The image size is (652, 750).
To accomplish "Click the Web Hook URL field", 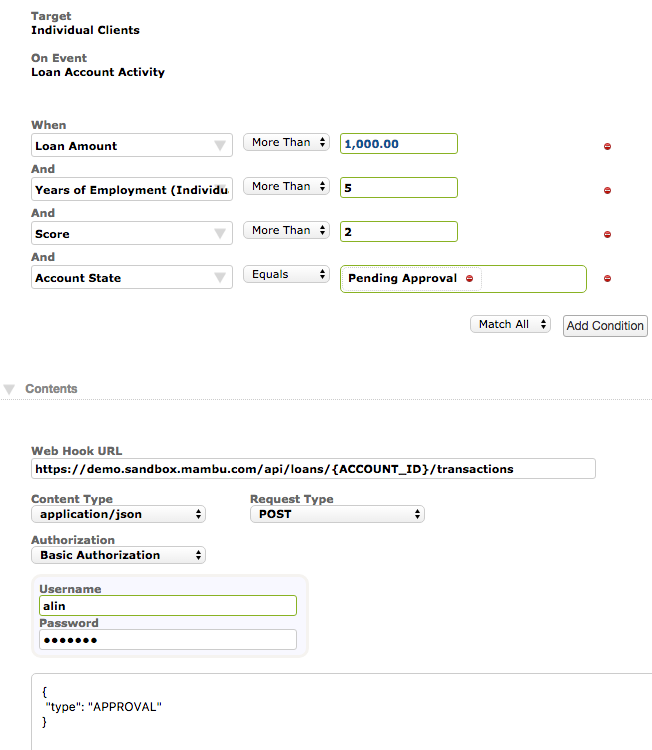I will click(313, 468).
